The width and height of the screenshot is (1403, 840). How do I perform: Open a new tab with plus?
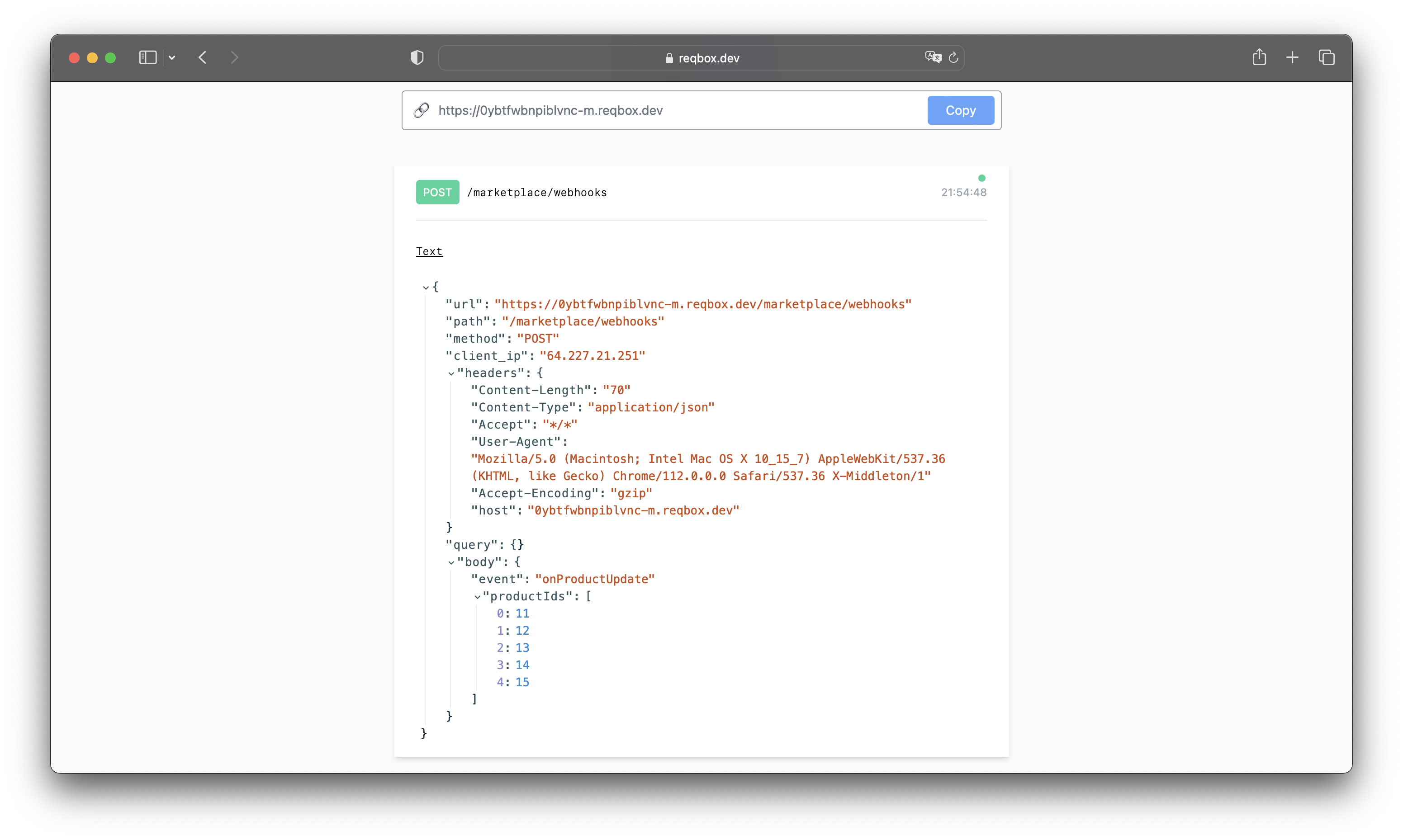(1292, 58)
